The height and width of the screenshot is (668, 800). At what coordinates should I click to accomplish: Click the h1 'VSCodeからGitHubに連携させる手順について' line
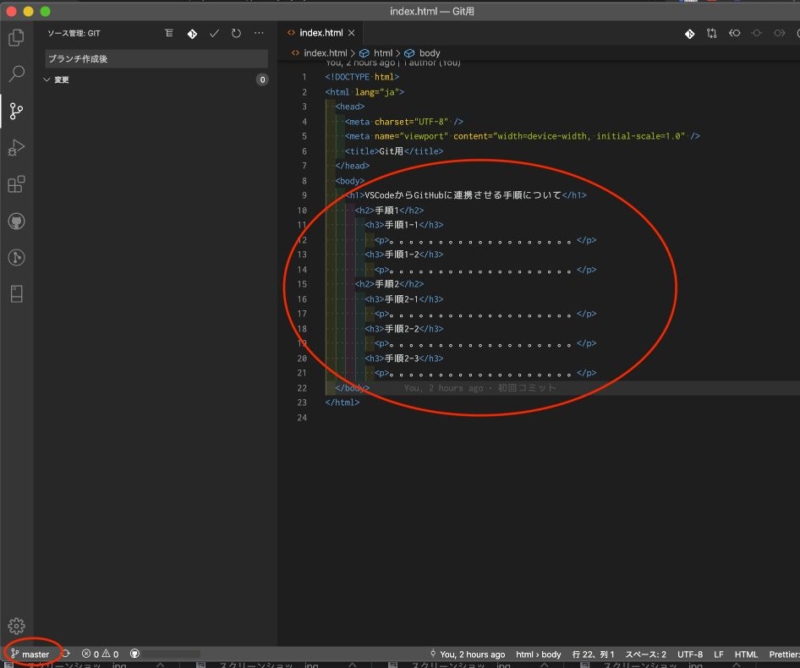coord(465,195)
